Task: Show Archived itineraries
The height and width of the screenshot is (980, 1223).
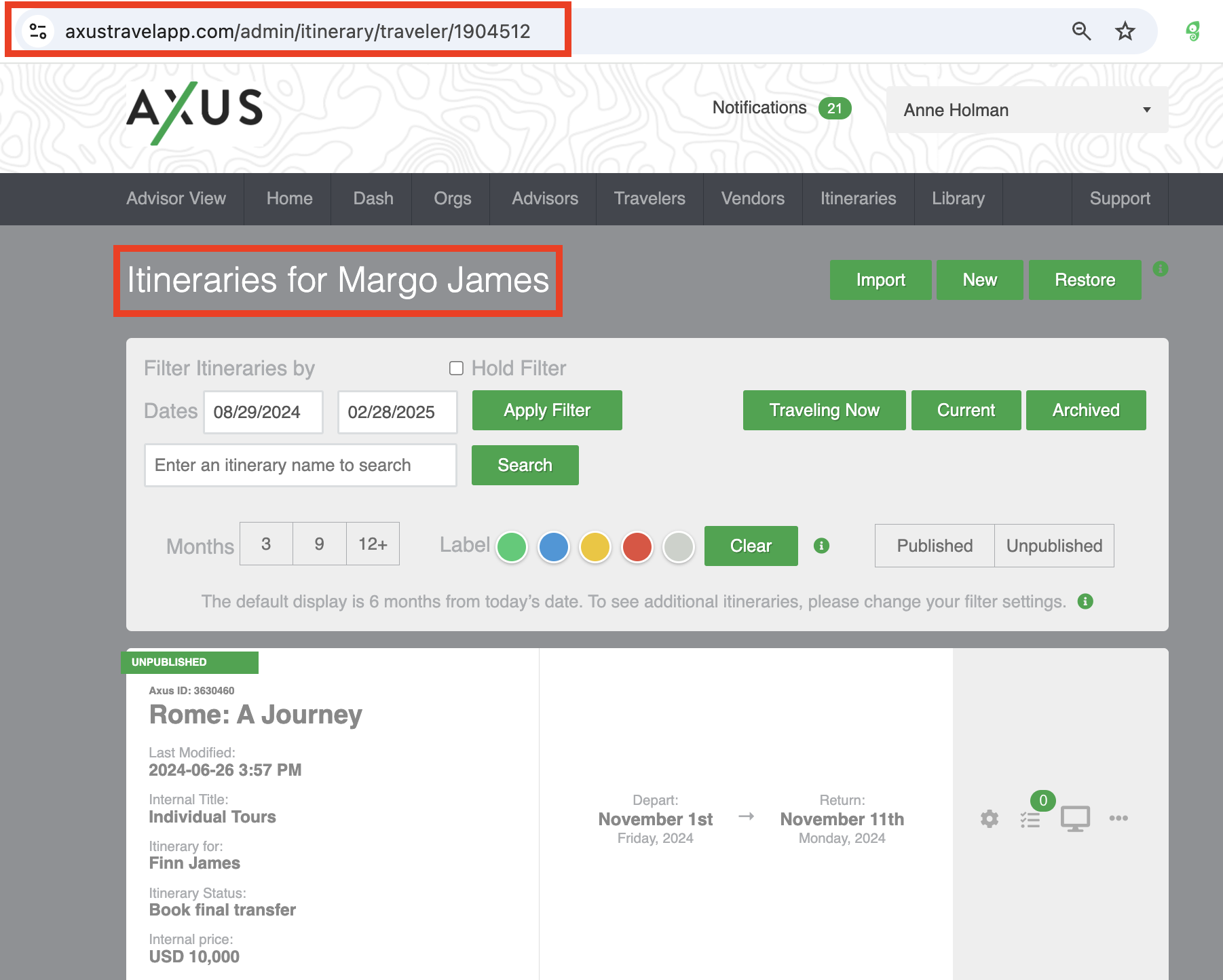Action: [1086, 411]
